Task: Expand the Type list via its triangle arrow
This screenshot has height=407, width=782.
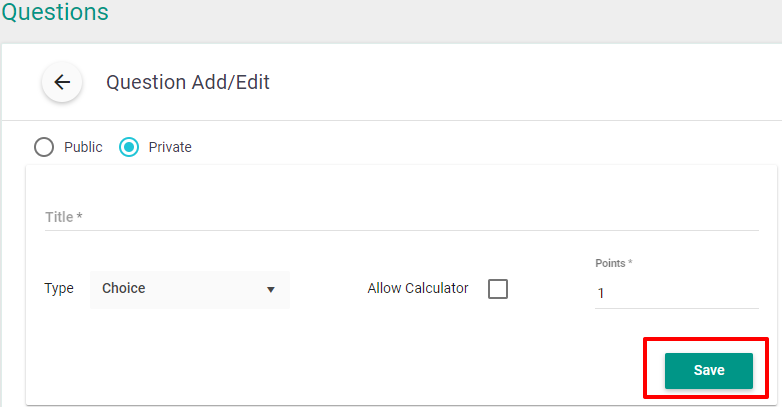Action: [x=271, y=290]
